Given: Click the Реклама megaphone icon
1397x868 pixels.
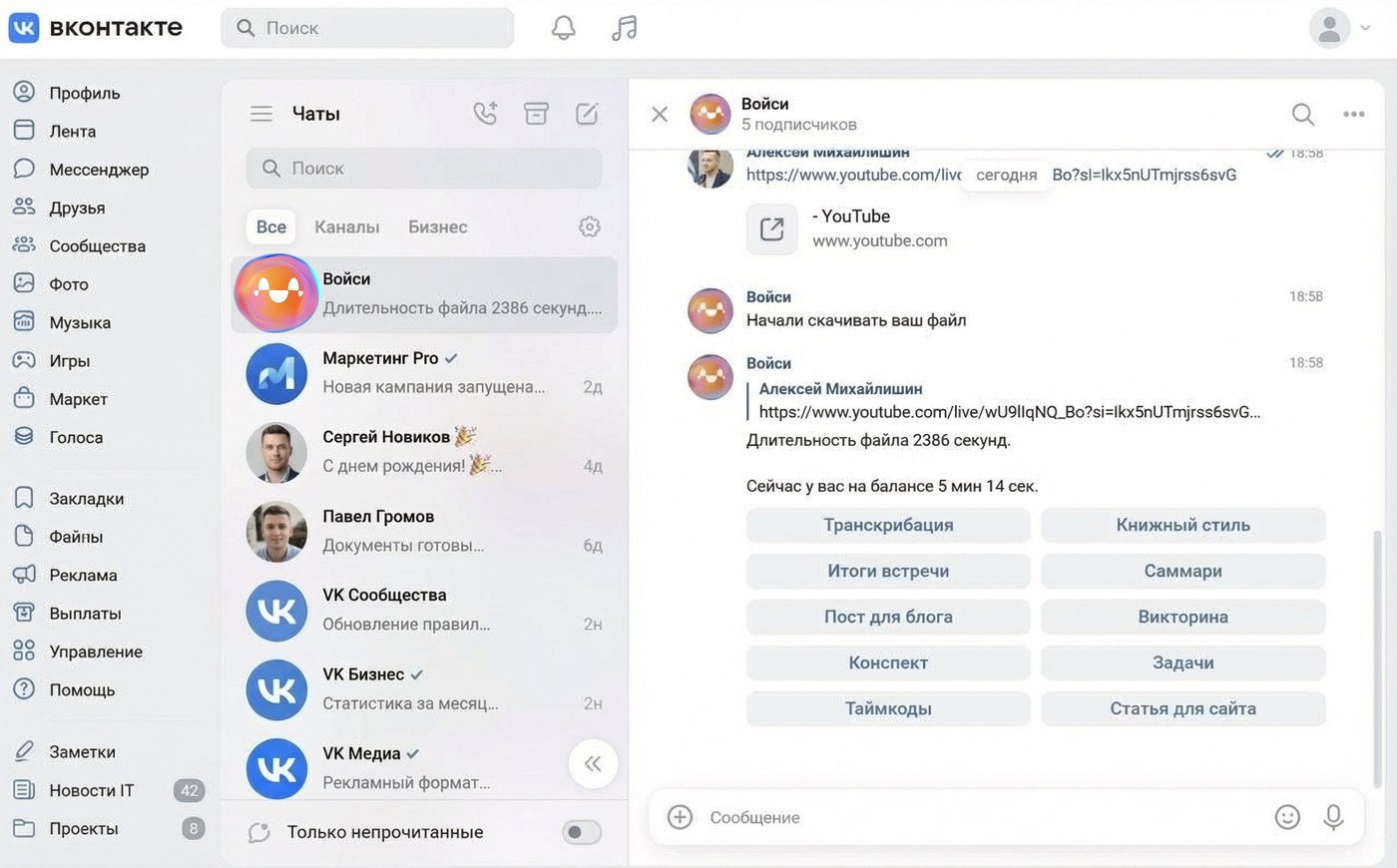Looking at the screenshot, I should point(24,575).
